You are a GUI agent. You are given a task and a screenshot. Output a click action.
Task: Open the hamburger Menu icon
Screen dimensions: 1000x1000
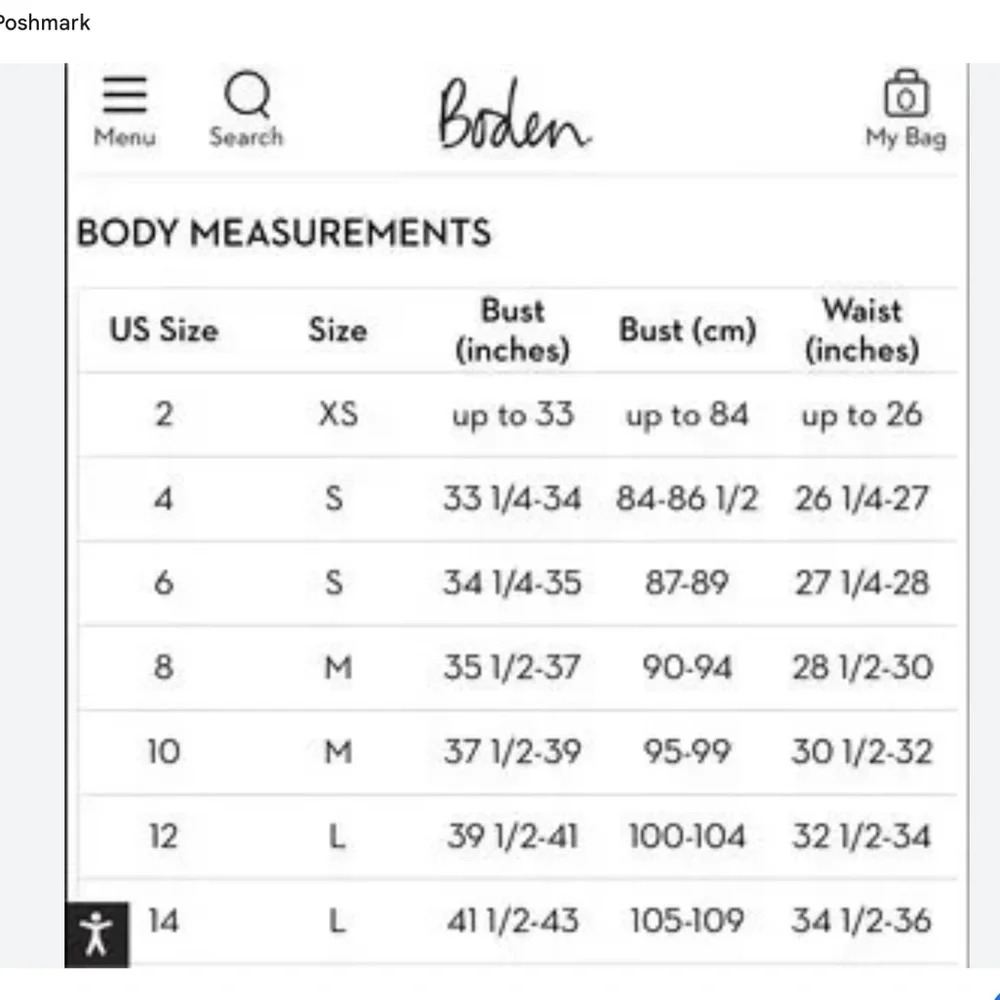point(125,98)
